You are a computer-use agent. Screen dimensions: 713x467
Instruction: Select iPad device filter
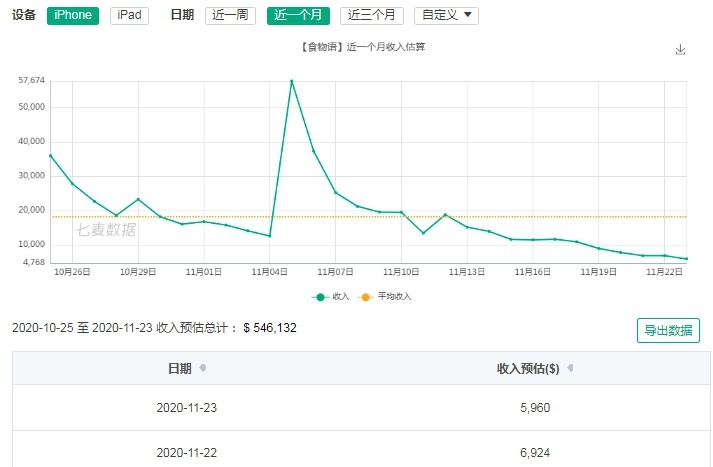point(129,15)
